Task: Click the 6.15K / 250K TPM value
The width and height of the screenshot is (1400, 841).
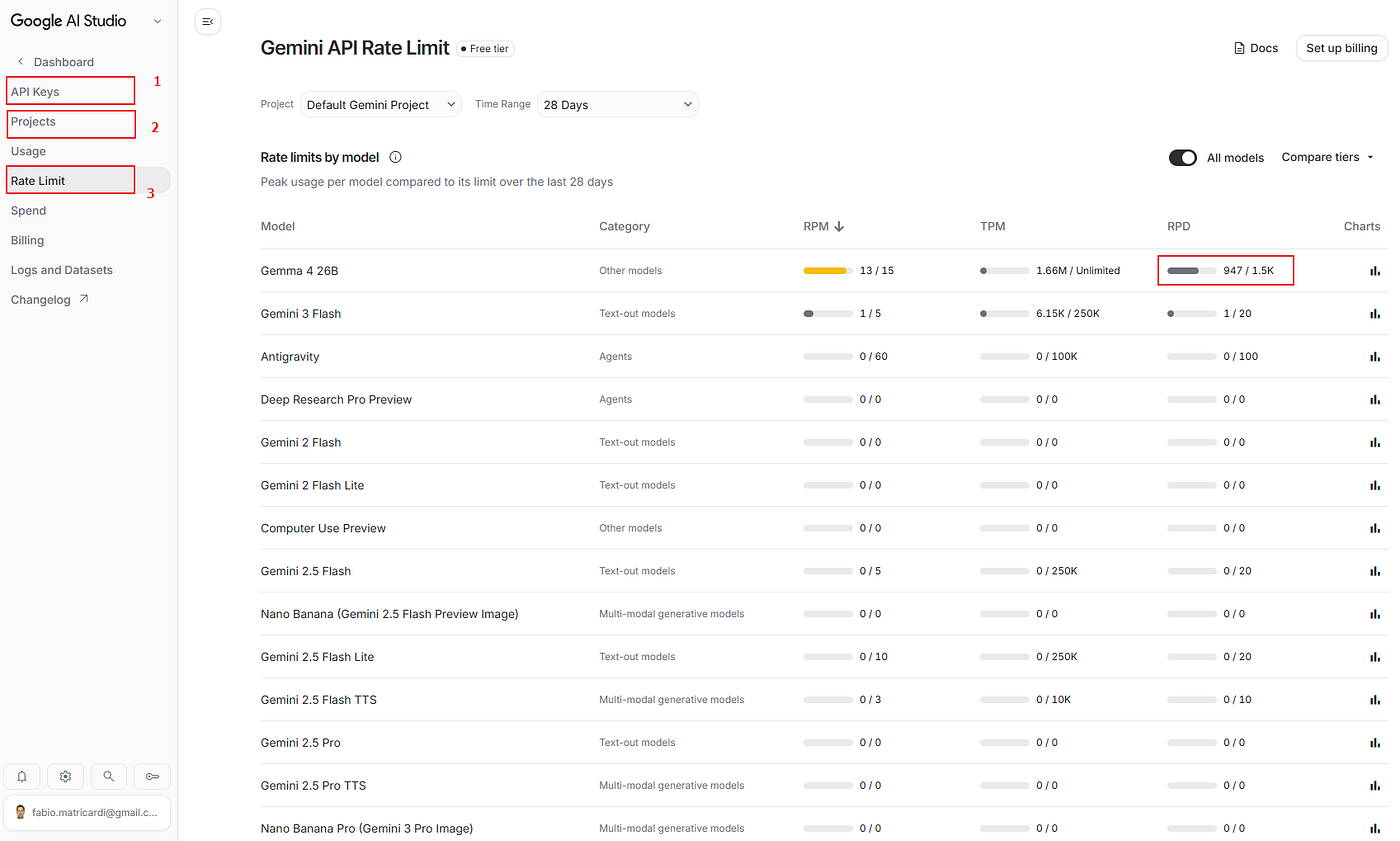Action: coord(1068,314)
